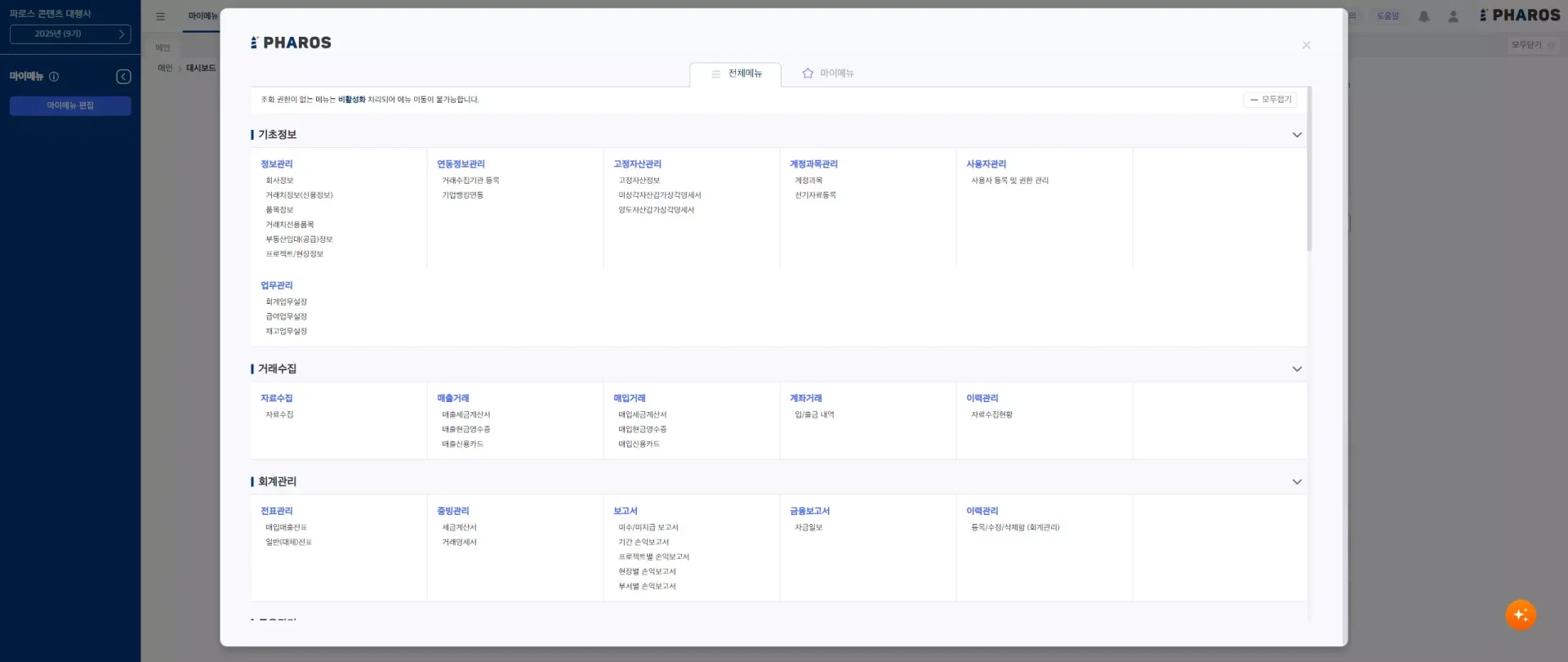Collapse the 거래수집 section chevron
The height and width of the screenshot is (662, 1568).
(1296, 369)
